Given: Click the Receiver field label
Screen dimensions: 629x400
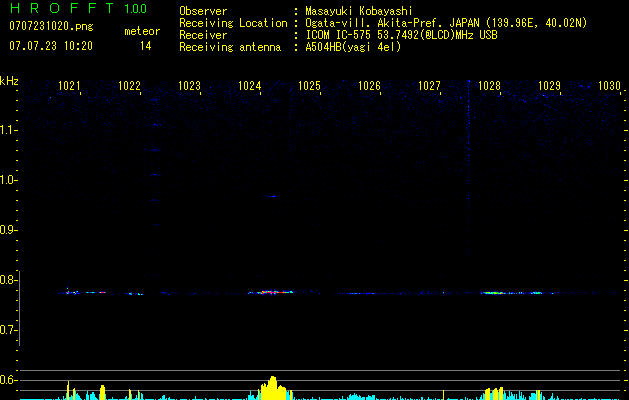Looking at the screenshot, I should click(x=203, y=35).
